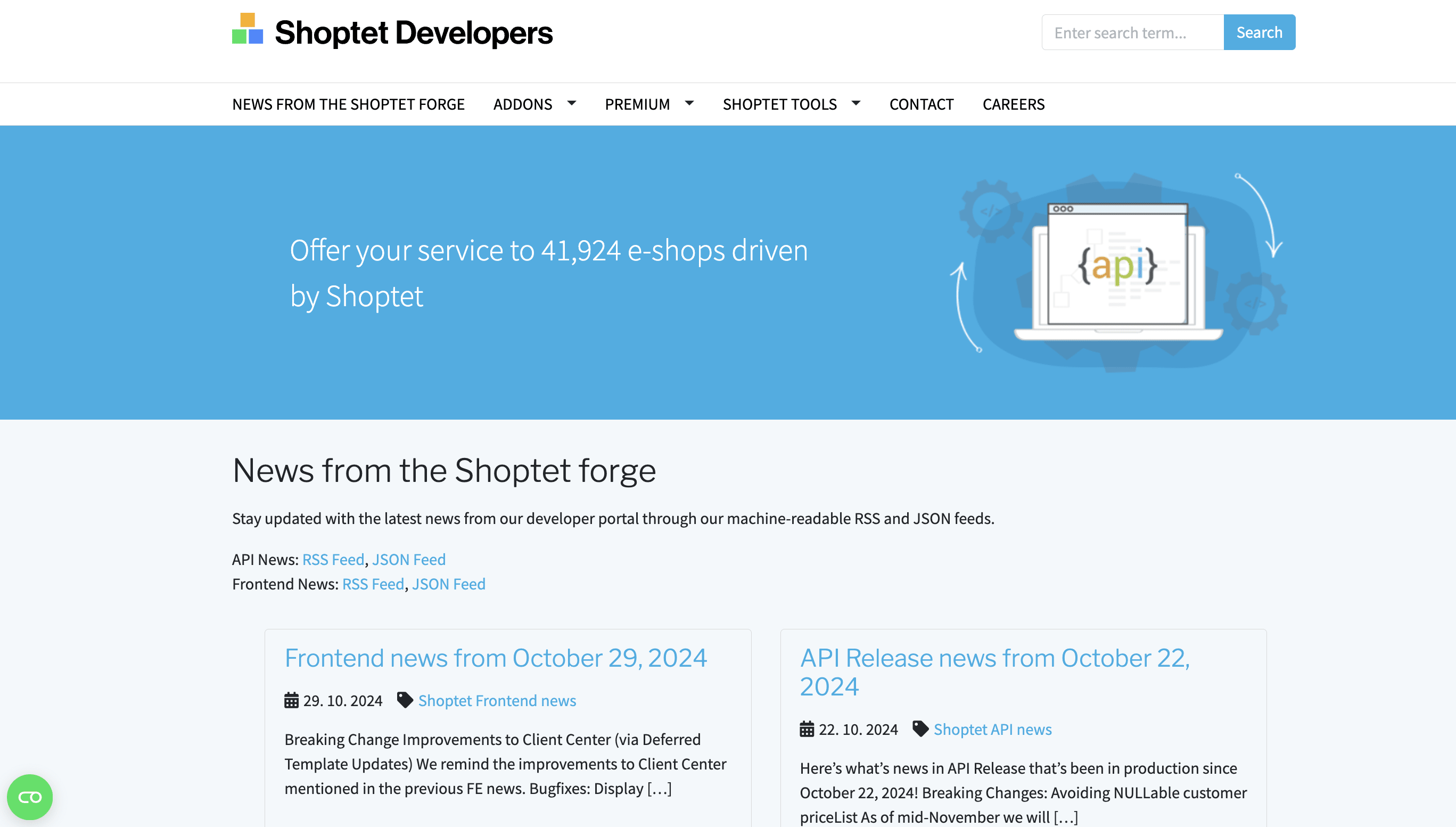This screenshot has width=1456, height=827.
Task: Click the 'Offer your service to 41,924 e-shops' banner text
Action: click(548, 273)
